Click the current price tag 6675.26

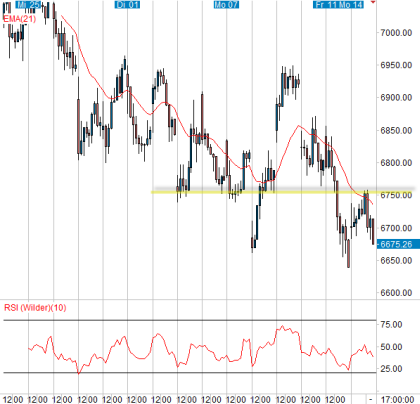[398, 244]
